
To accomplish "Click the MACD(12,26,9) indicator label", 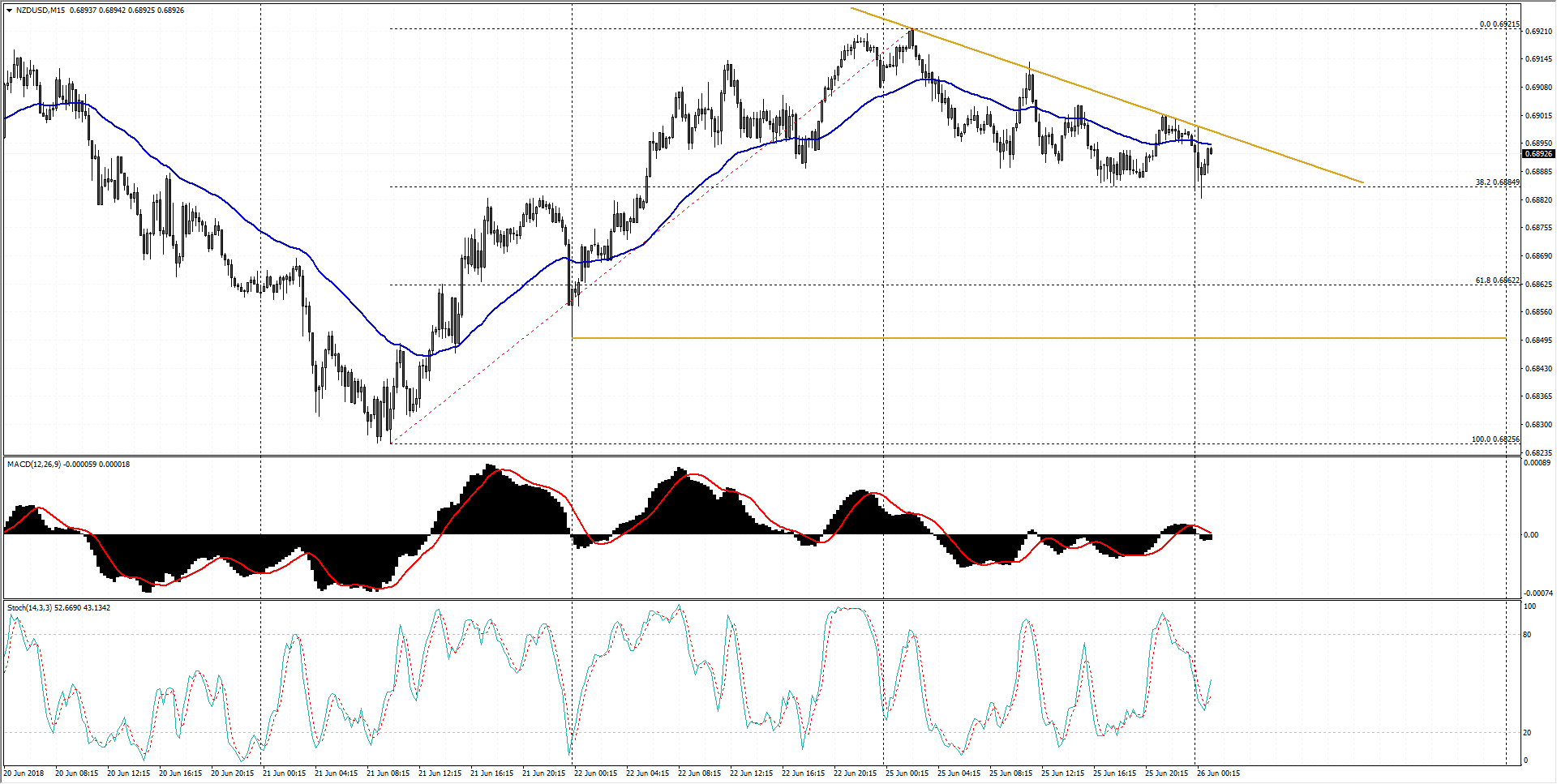I will [x=68, y=465].
